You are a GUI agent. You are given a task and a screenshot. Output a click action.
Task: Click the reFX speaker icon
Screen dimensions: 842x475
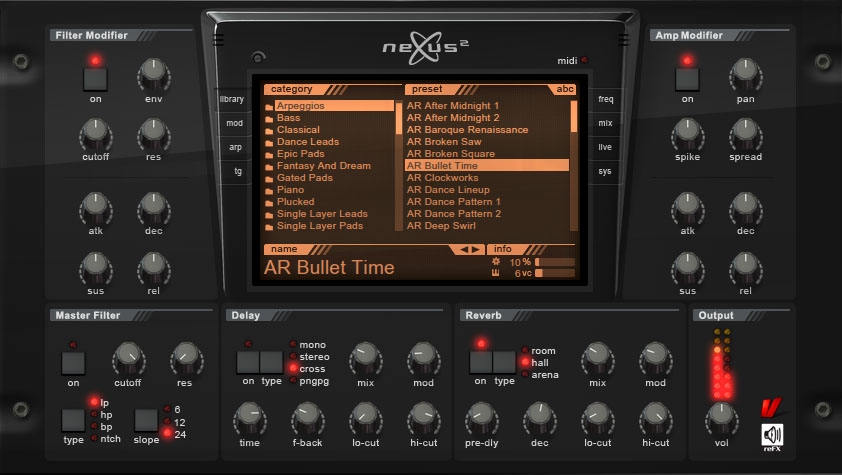(x=772, y=435)
